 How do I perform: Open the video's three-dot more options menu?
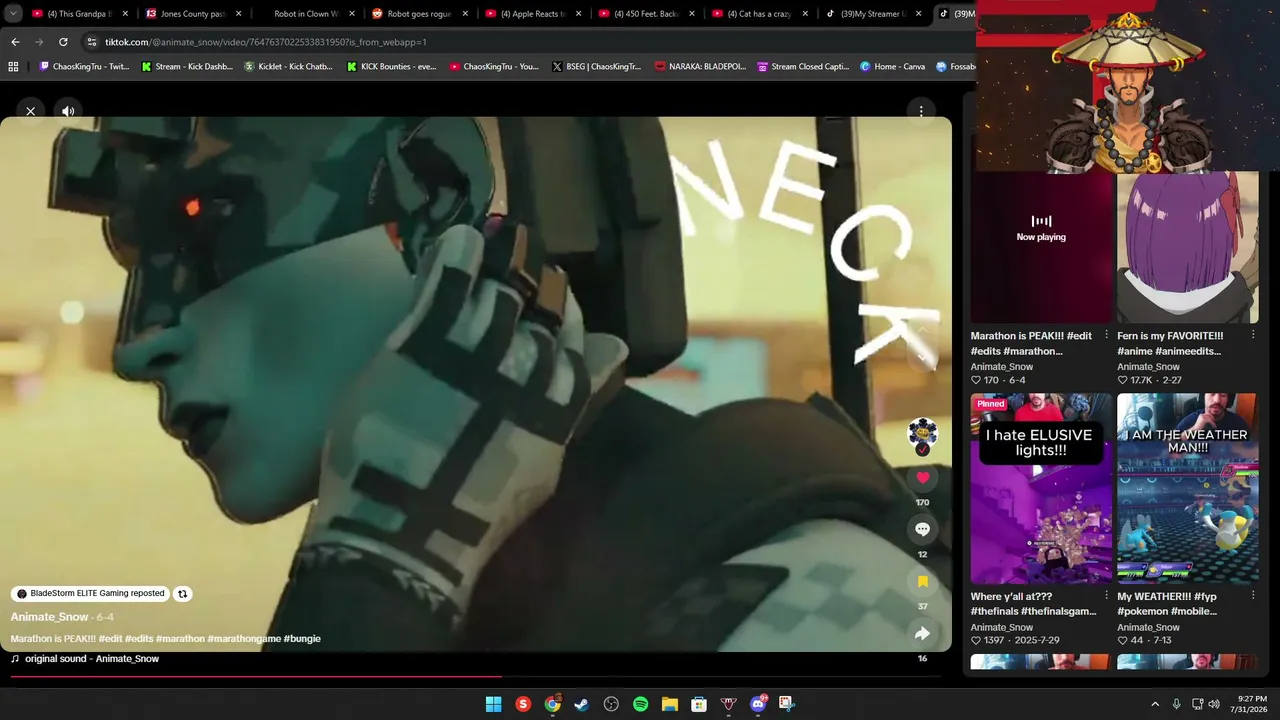click(921, 111)
